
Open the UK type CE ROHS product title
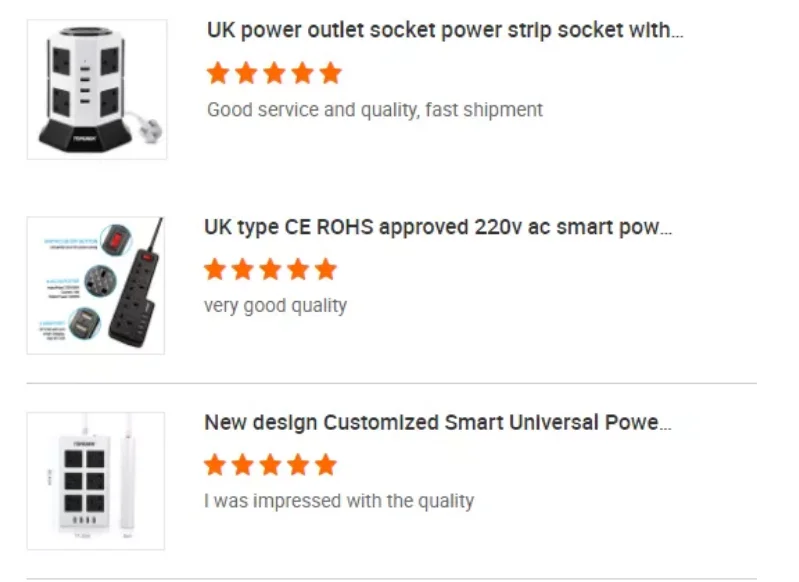tap(437, 227)
